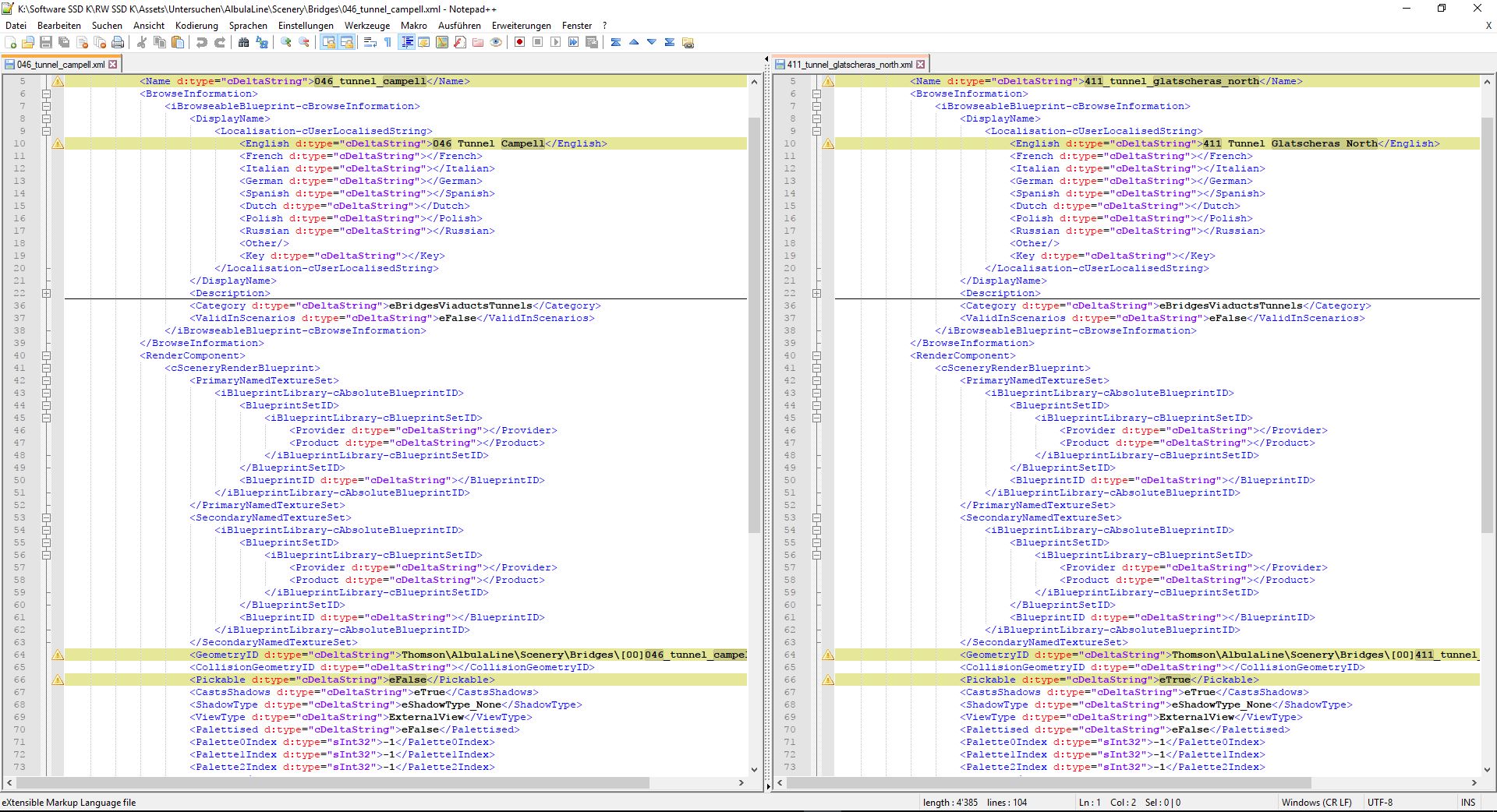Open Find with the binoculars icon
The height and width of the screenshot is (812, 1497).
click(244, 43)
